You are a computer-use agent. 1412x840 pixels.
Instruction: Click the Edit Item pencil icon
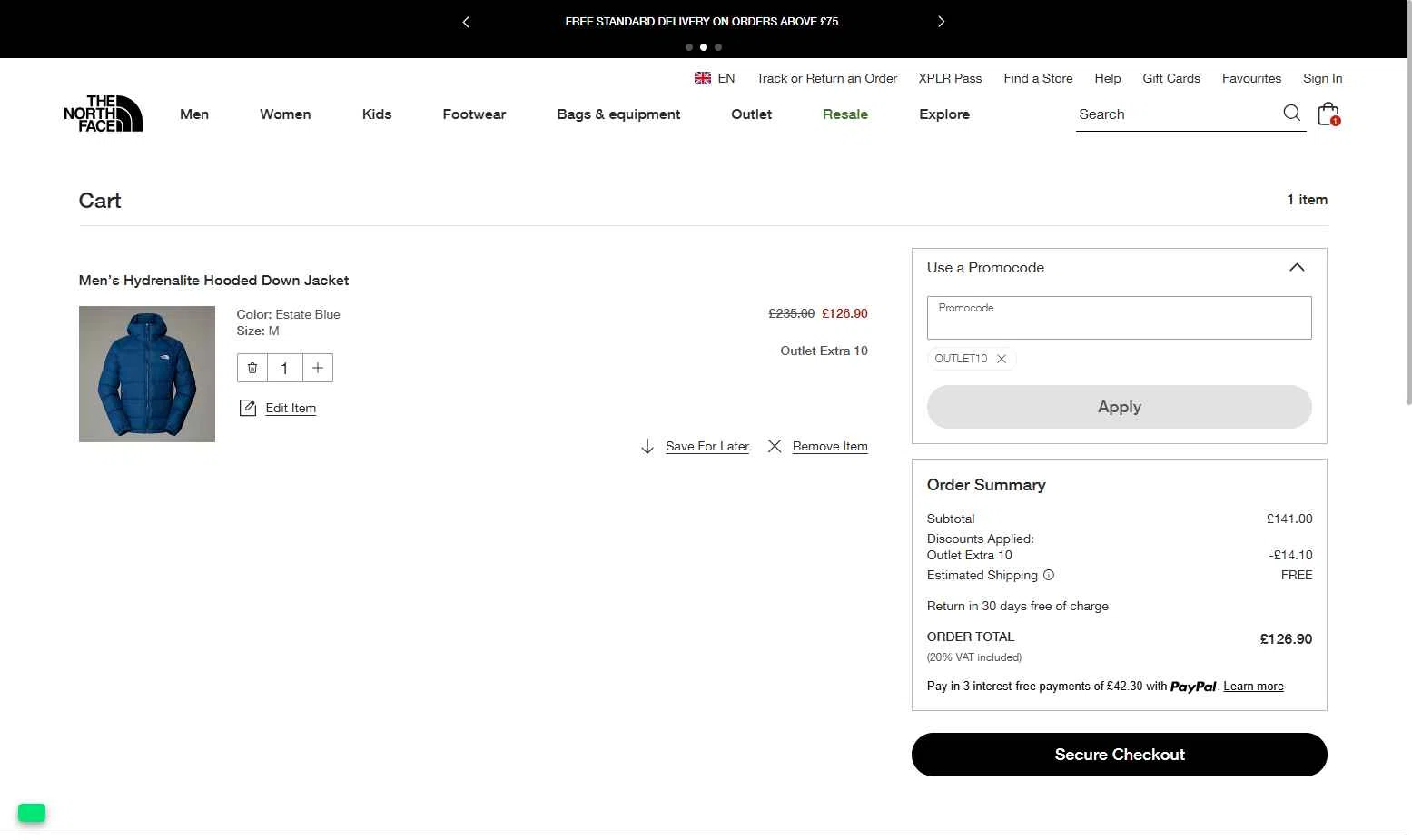coord(248,408)
